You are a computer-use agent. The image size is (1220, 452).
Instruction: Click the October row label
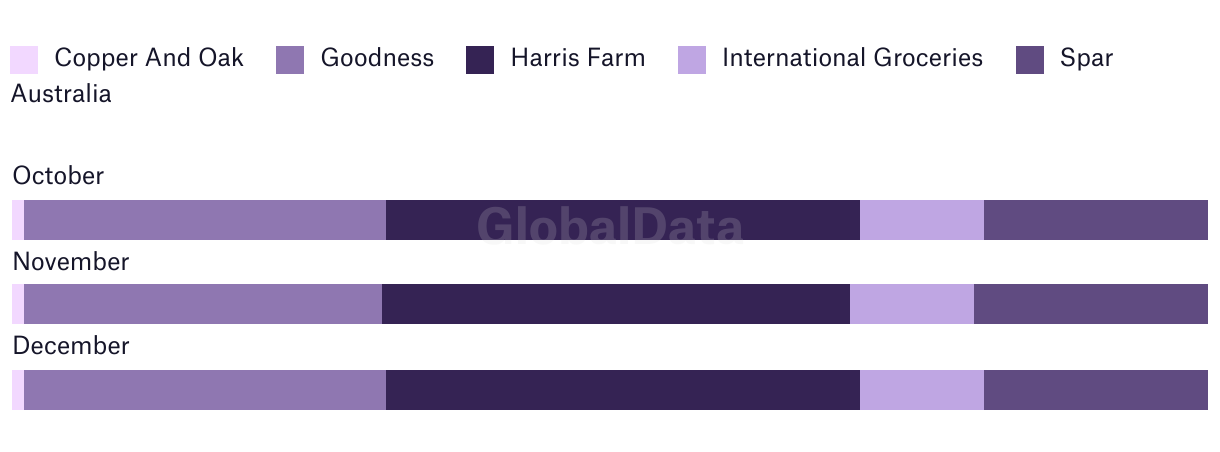coord(58,176)
